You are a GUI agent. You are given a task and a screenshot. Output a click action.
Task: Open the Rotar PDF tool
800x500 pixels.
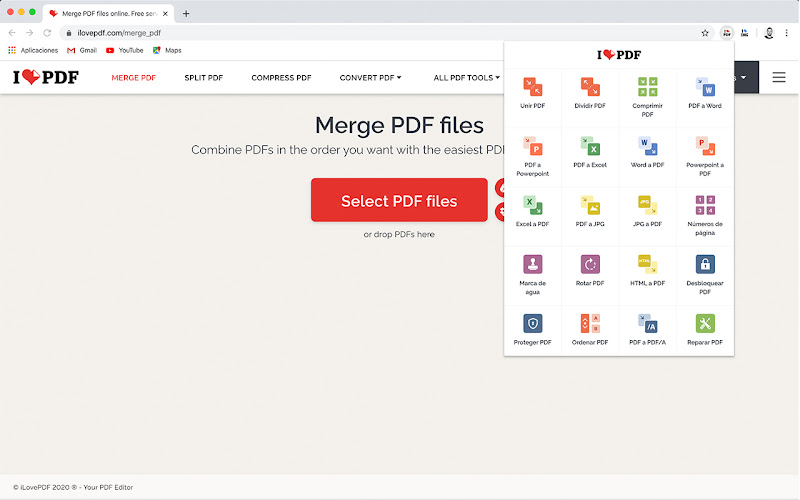pyautogui.click(x=590, y=270)
